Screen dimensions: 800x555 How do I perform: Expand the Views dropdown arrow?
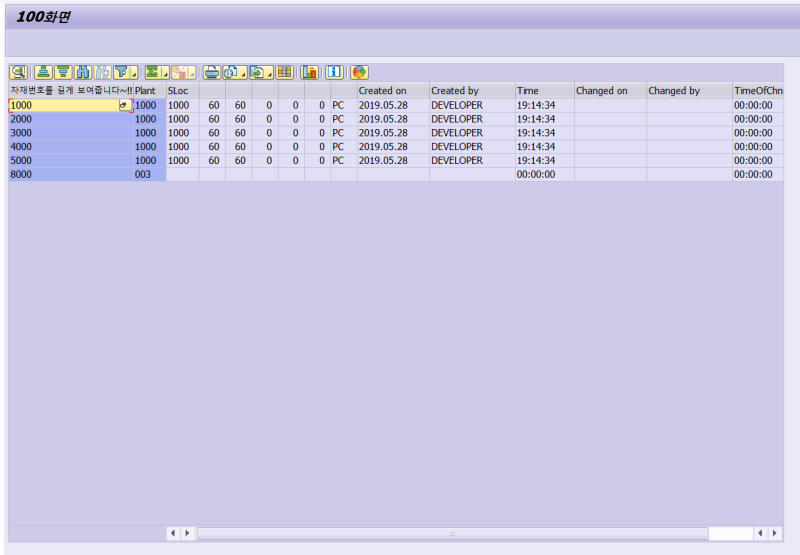(x=244, y=72)
